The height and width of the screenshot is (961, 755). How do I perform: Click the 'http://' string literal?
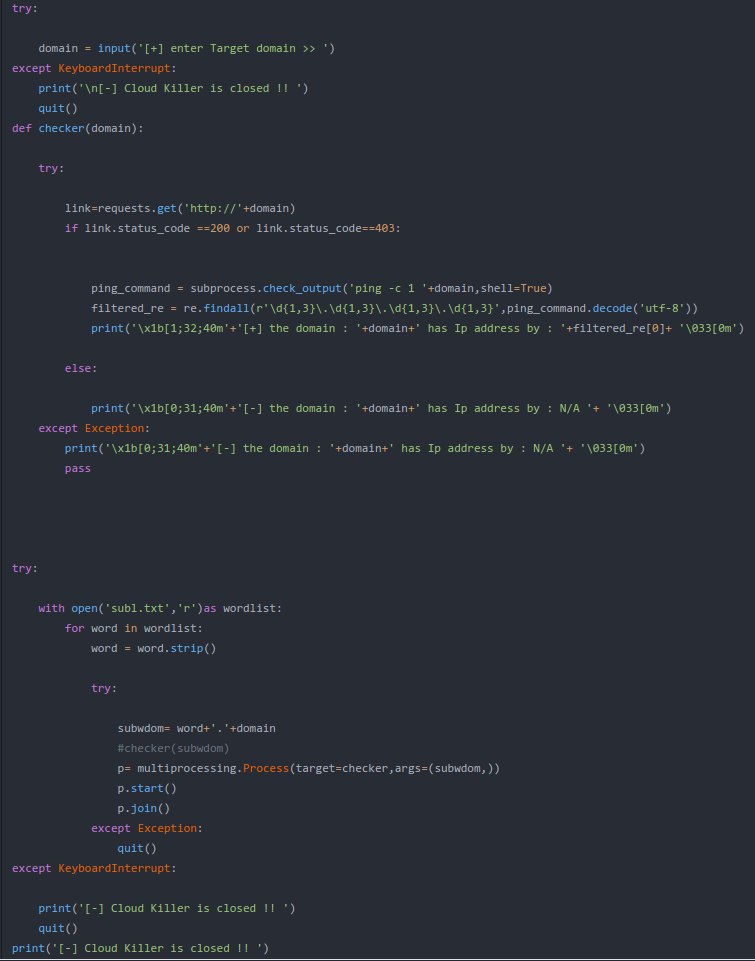tap(213, 208)
